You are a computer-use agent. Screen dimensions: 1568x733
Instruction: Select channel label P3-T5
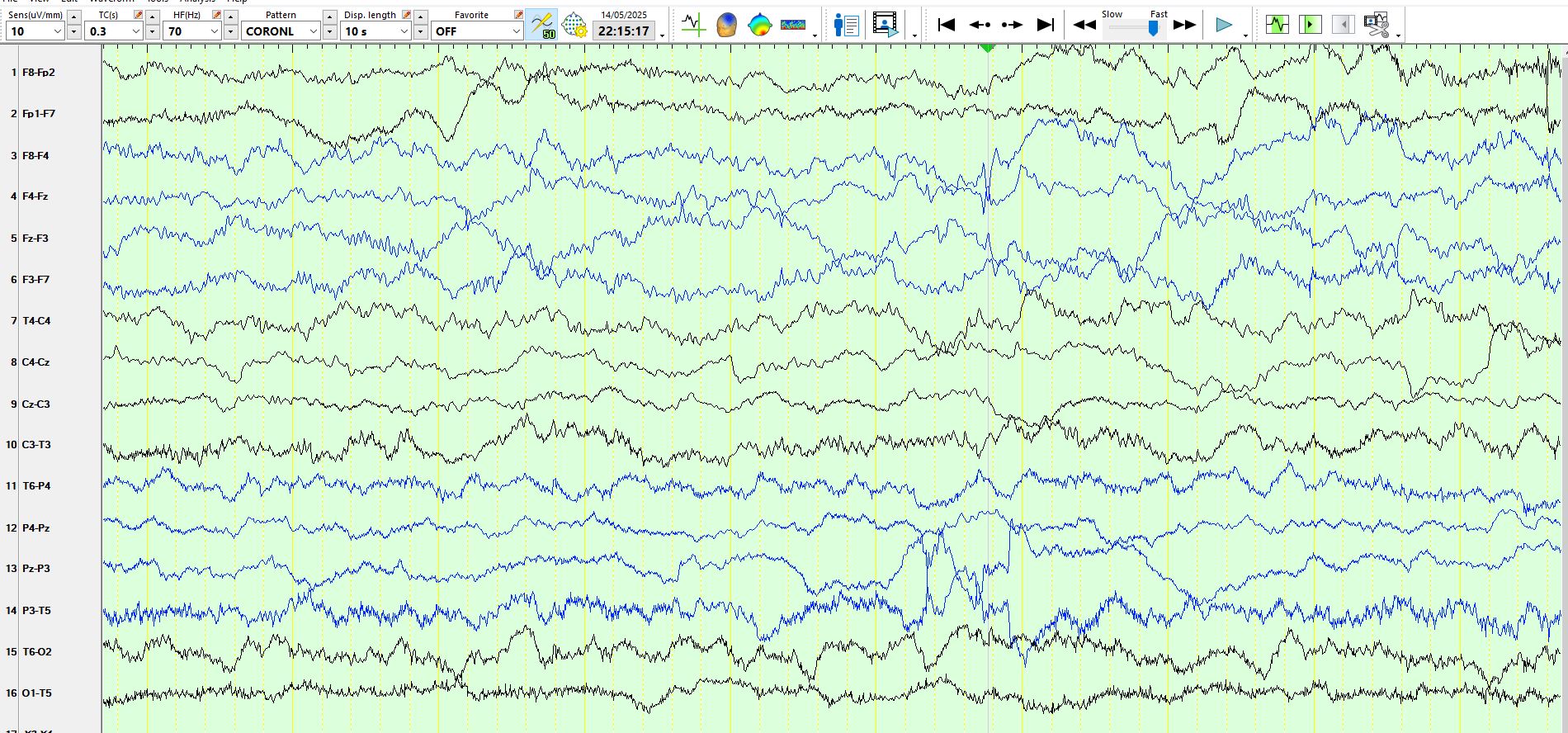tap(36, 611)
